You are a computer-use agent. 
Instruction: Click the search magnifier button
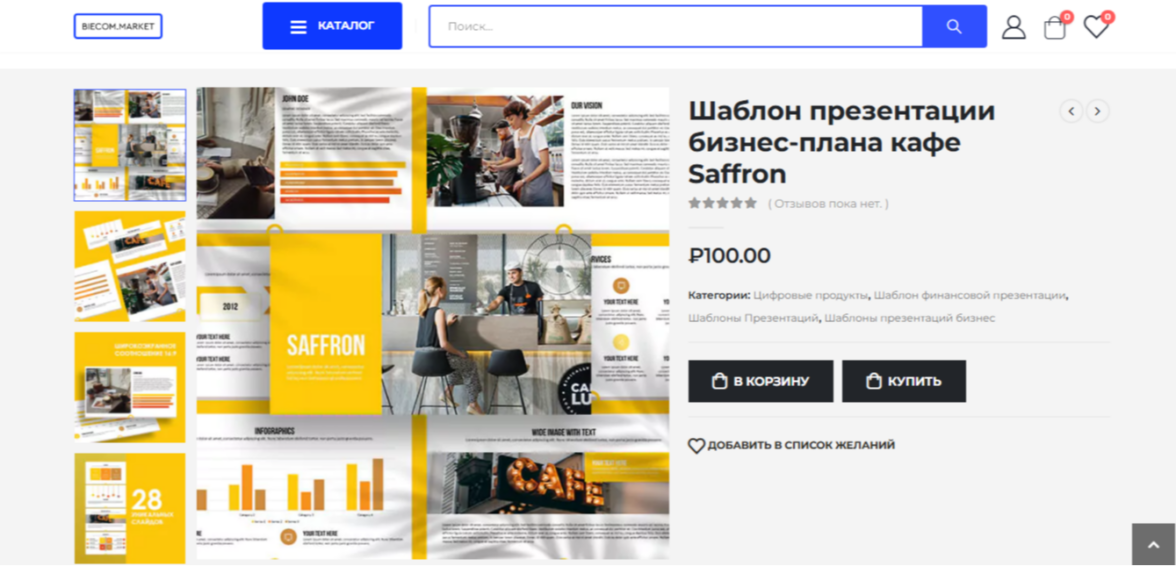click(954, 26)
